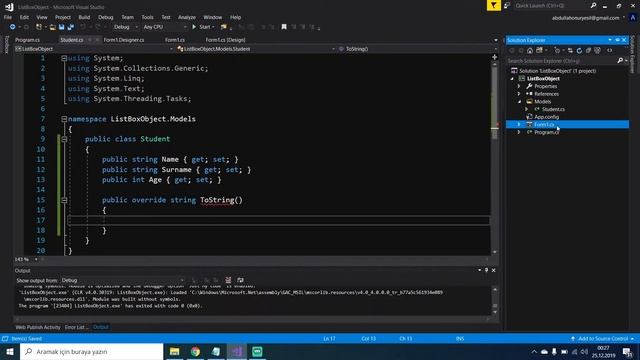The image size is (640, 360).
Task: Open the File menu
Action: tap(8, 17)
